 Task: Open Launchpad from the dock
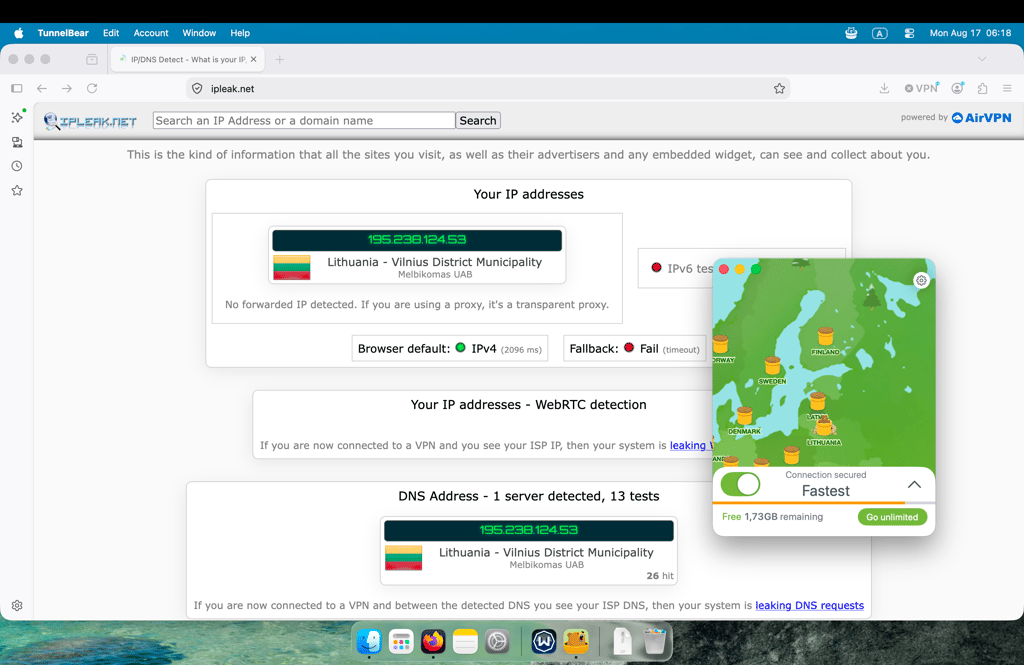(401, 641)
